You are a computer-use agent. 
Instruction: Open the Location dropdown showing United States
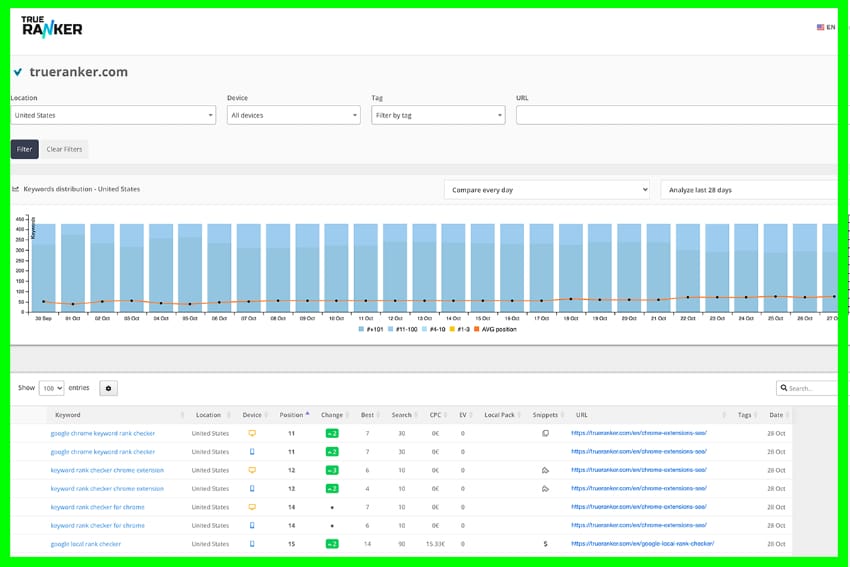click(113, 116)
